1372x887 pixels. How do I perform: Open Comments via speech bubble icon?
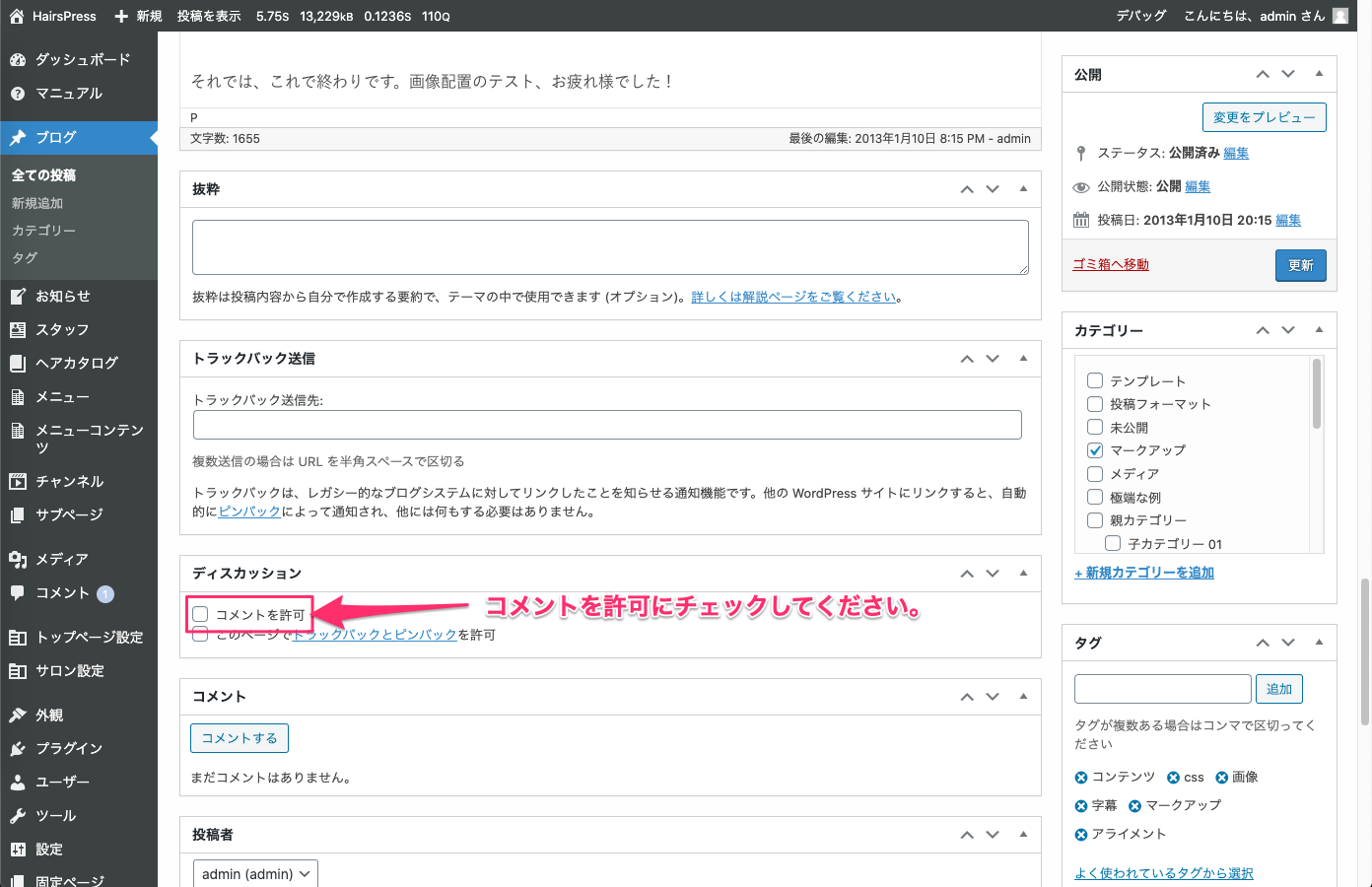(x=18, y=593)
